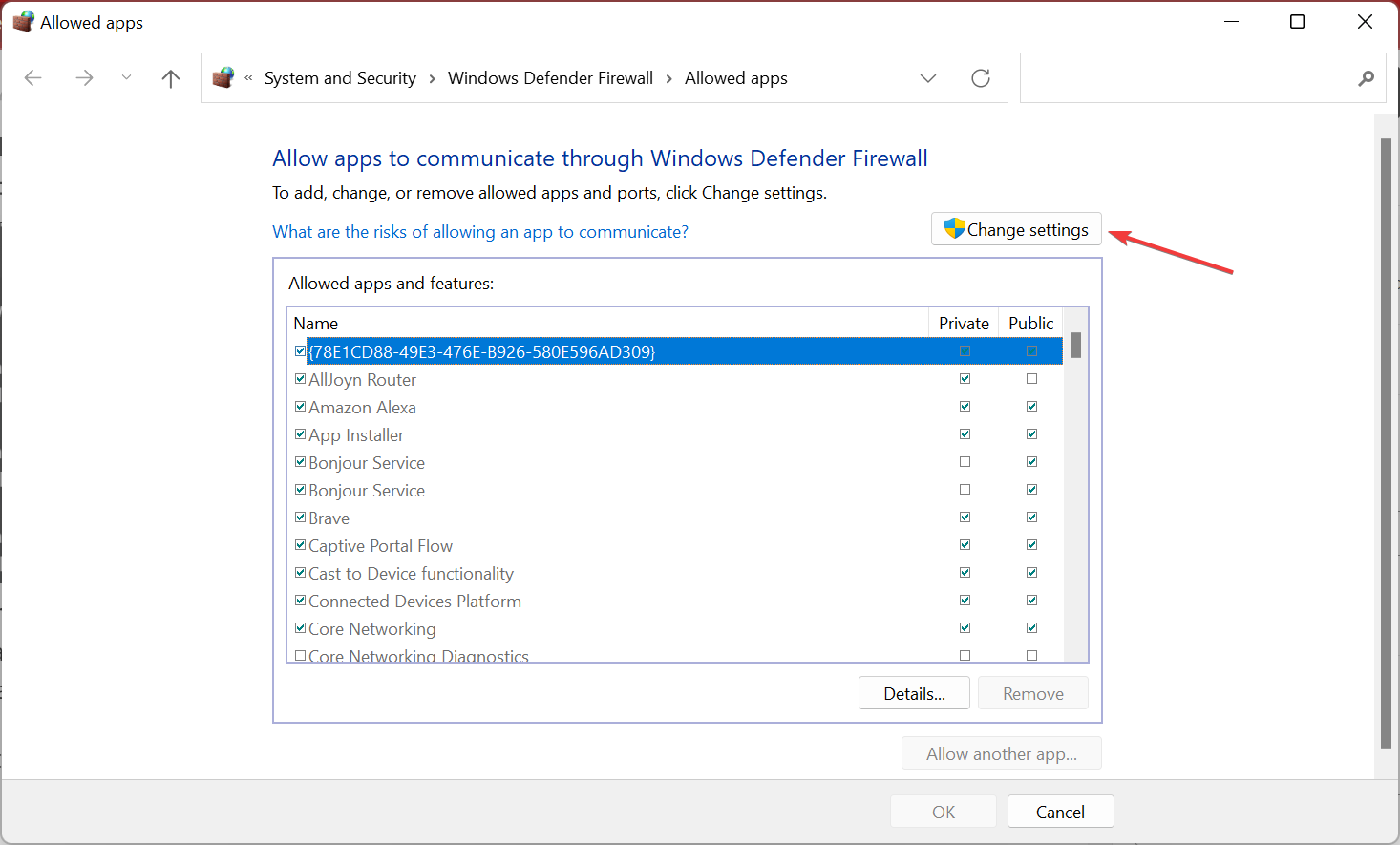Click the Forward navigation arrow
The image size is (1400, 845).
(x=84, y=78)
